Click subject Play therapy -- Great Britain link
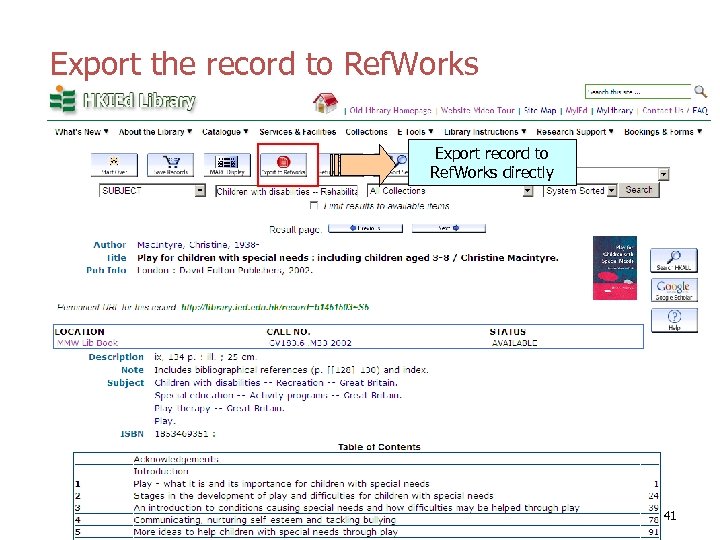720x540 pixels. coord(219,408)
